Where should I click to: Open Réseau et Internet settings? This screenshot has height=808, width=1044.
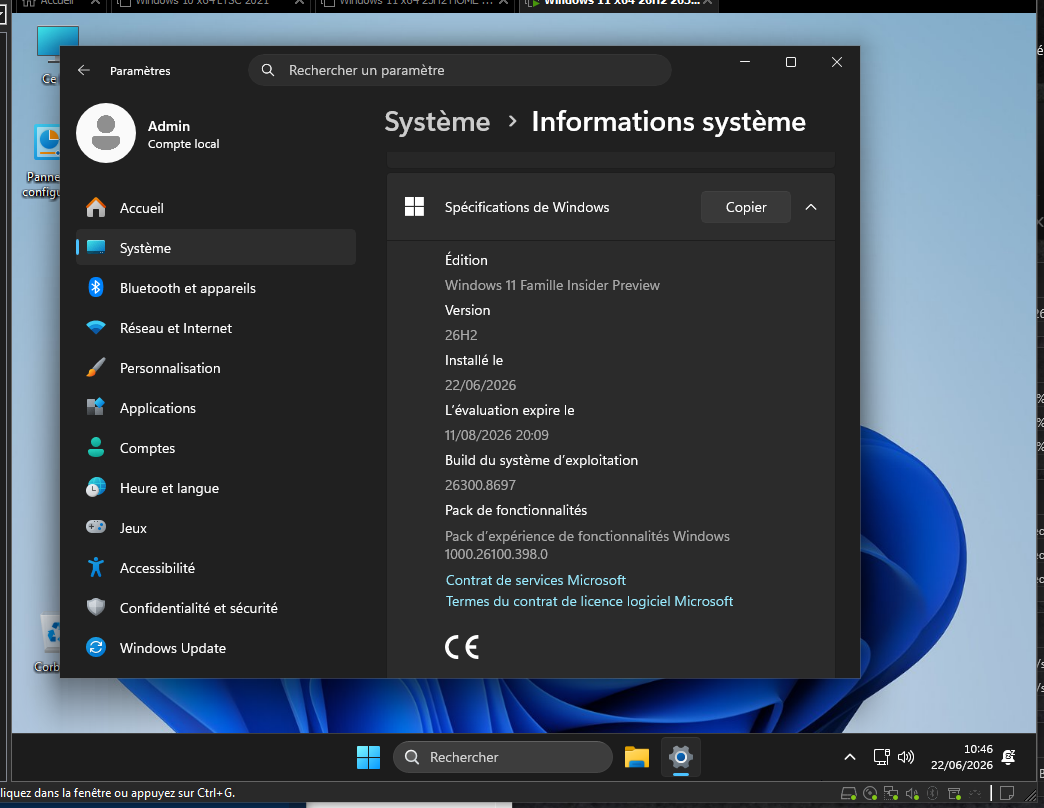(216, 328)
